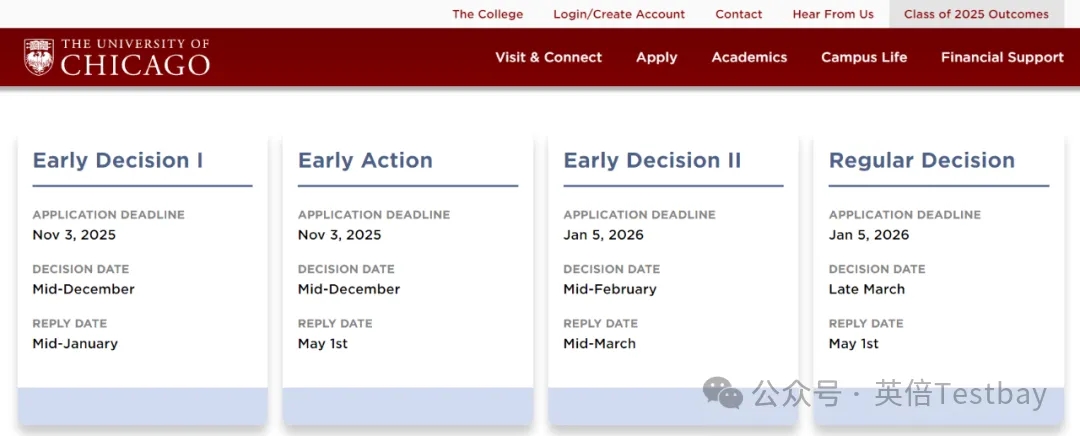Open the Campus Life menu

pos(864,57)
